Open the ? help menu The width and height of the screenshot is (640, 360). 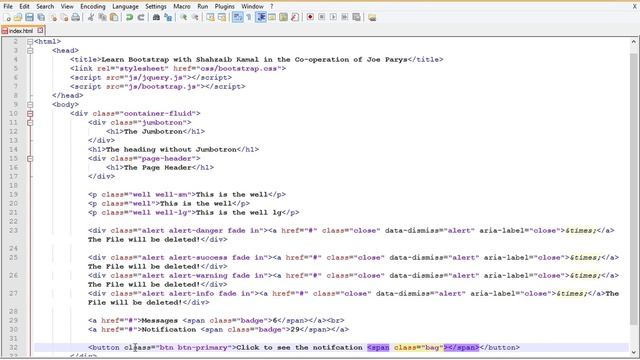tap(272, 7)
